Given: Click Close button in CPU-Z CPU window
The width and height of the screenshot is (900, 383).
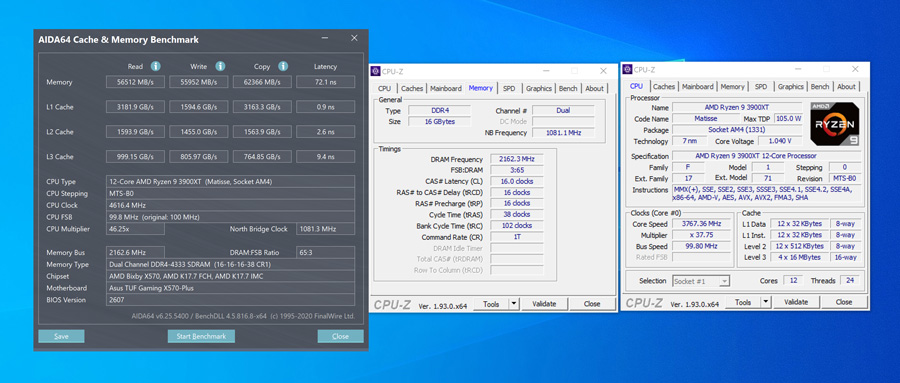Looking at the screenshot, I should pyautogui.click(x=844, y=302).
